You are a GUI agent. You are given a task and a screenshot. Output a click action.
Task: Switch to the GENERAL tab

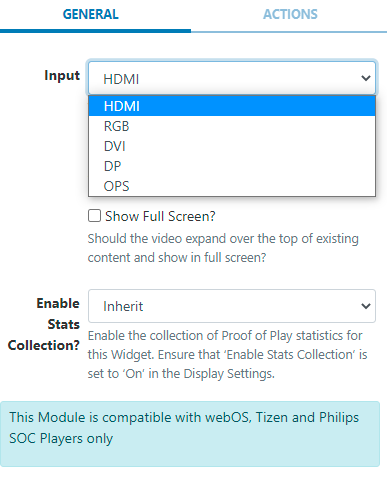[91, 14]
